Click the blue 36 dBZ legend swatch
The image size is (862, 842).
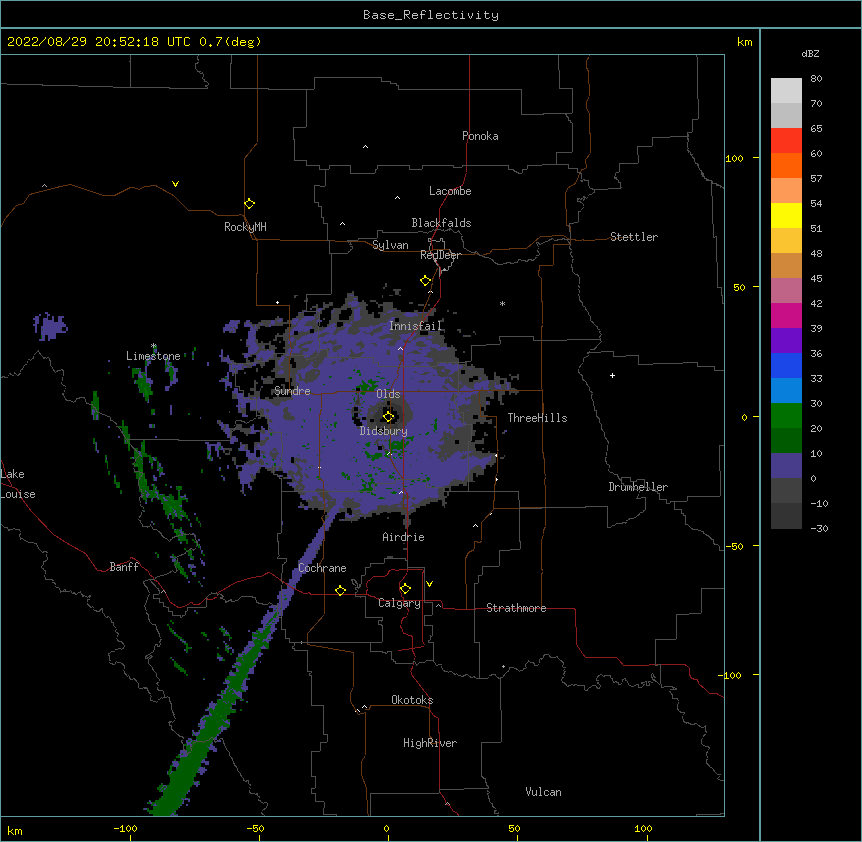(x=786, y=365)
